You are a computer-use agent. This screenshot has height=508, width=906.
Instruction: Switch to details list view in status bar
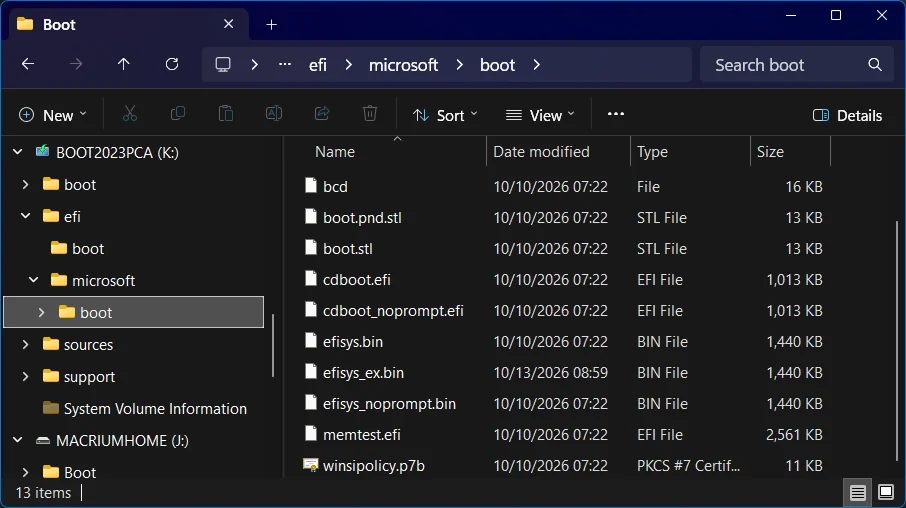[857, 492]
